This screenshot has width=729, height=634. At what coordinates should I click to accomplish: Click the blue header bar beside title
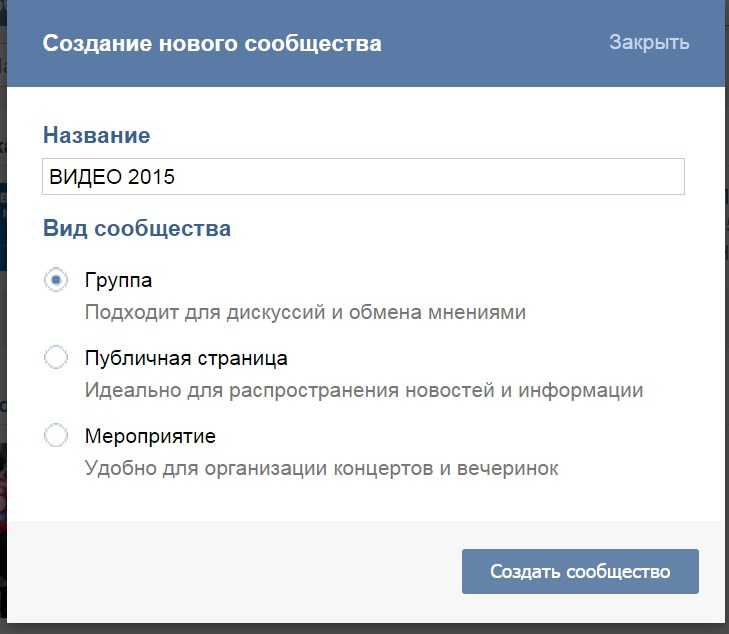coord(493,44)
